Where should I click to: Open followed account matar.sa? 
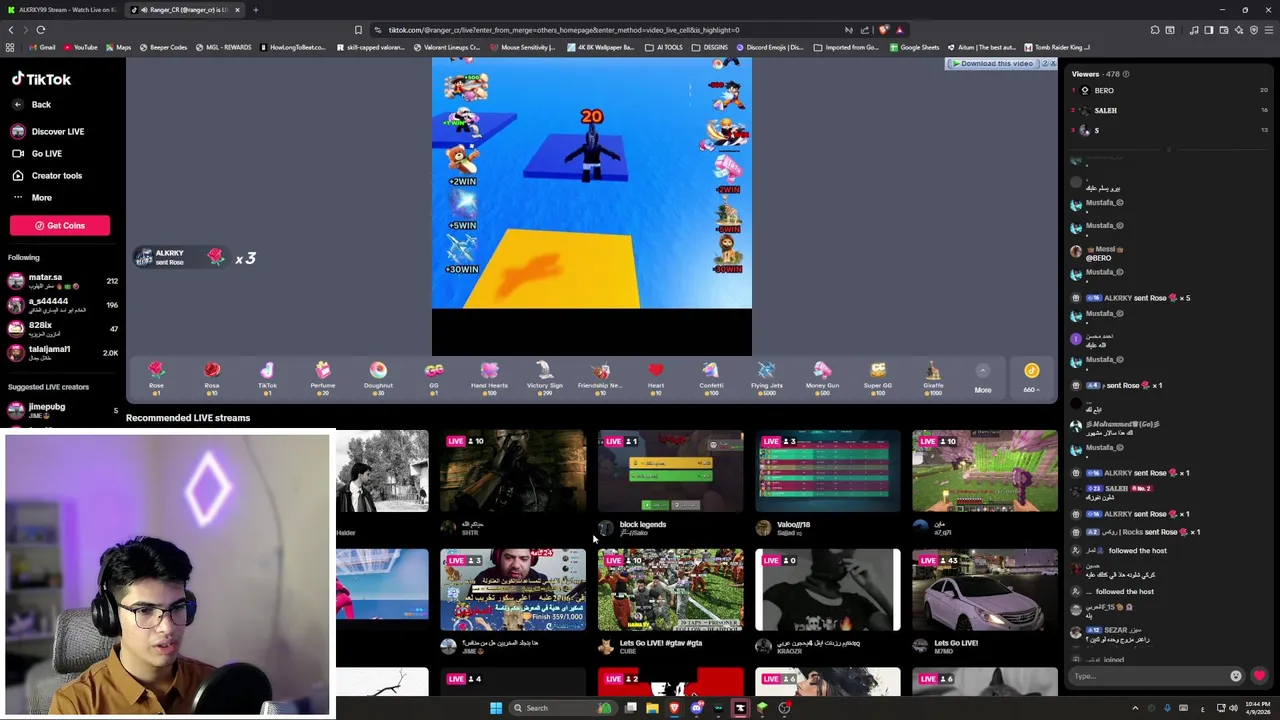coord(63,281)
